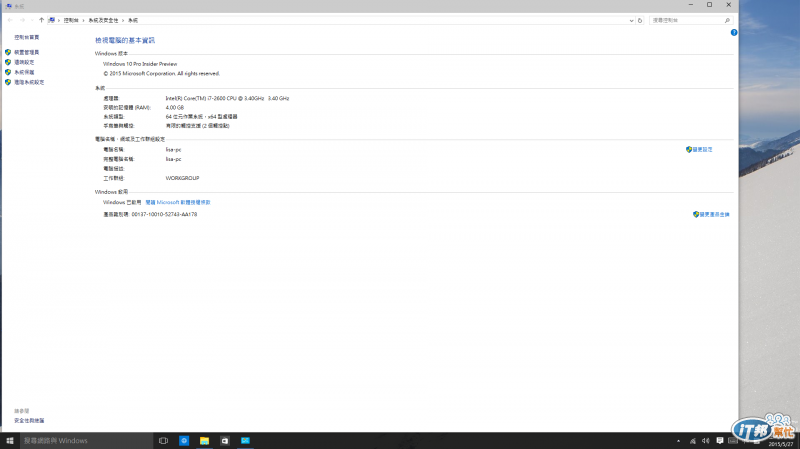Launch the blue browser icon on taskbar

pyautogui.click(x=184, y=441)
